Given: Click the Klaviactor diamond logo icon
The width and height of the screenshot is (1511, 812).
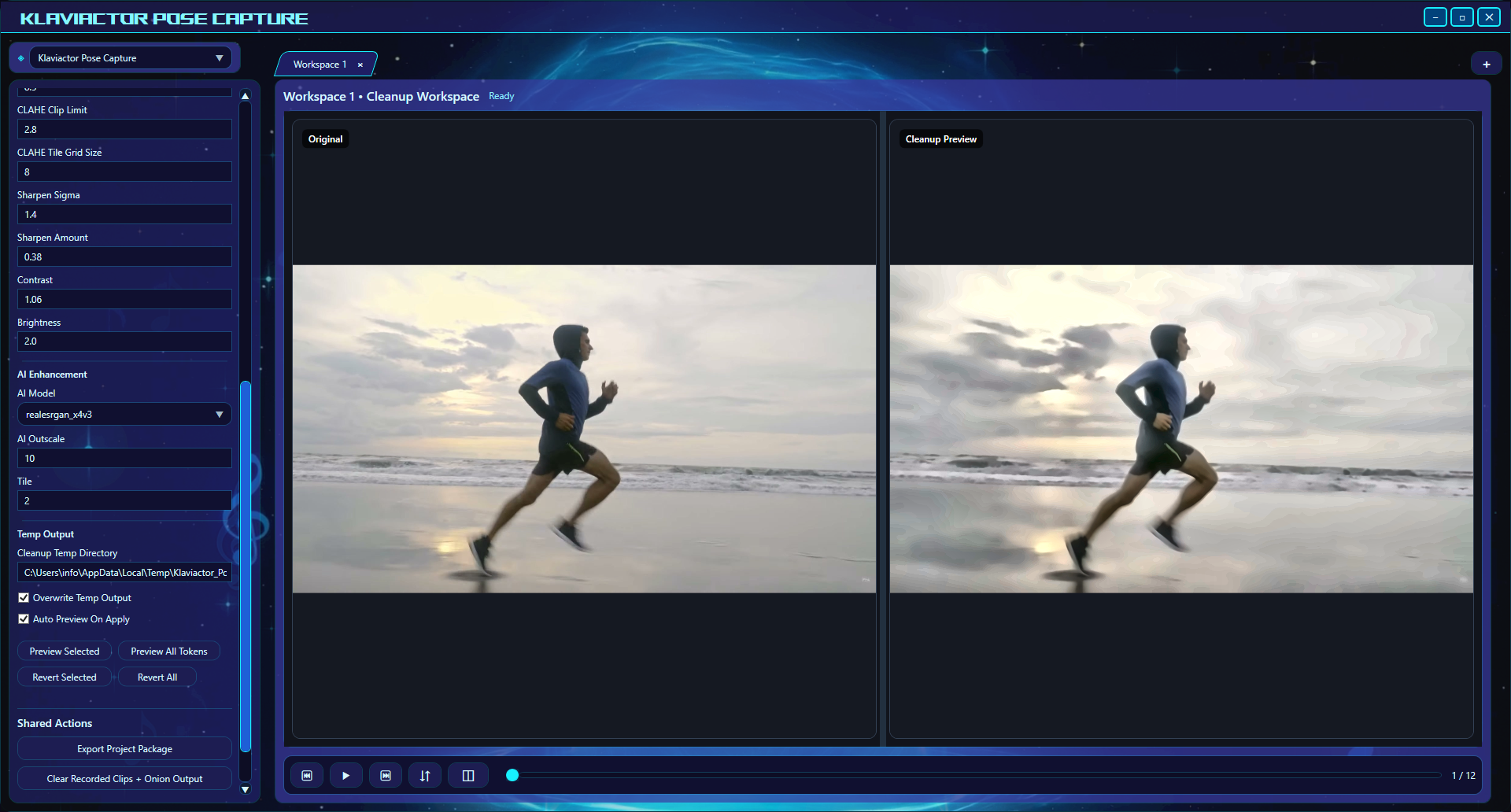Looking at the screenshot, I should [x=20, y=57].
